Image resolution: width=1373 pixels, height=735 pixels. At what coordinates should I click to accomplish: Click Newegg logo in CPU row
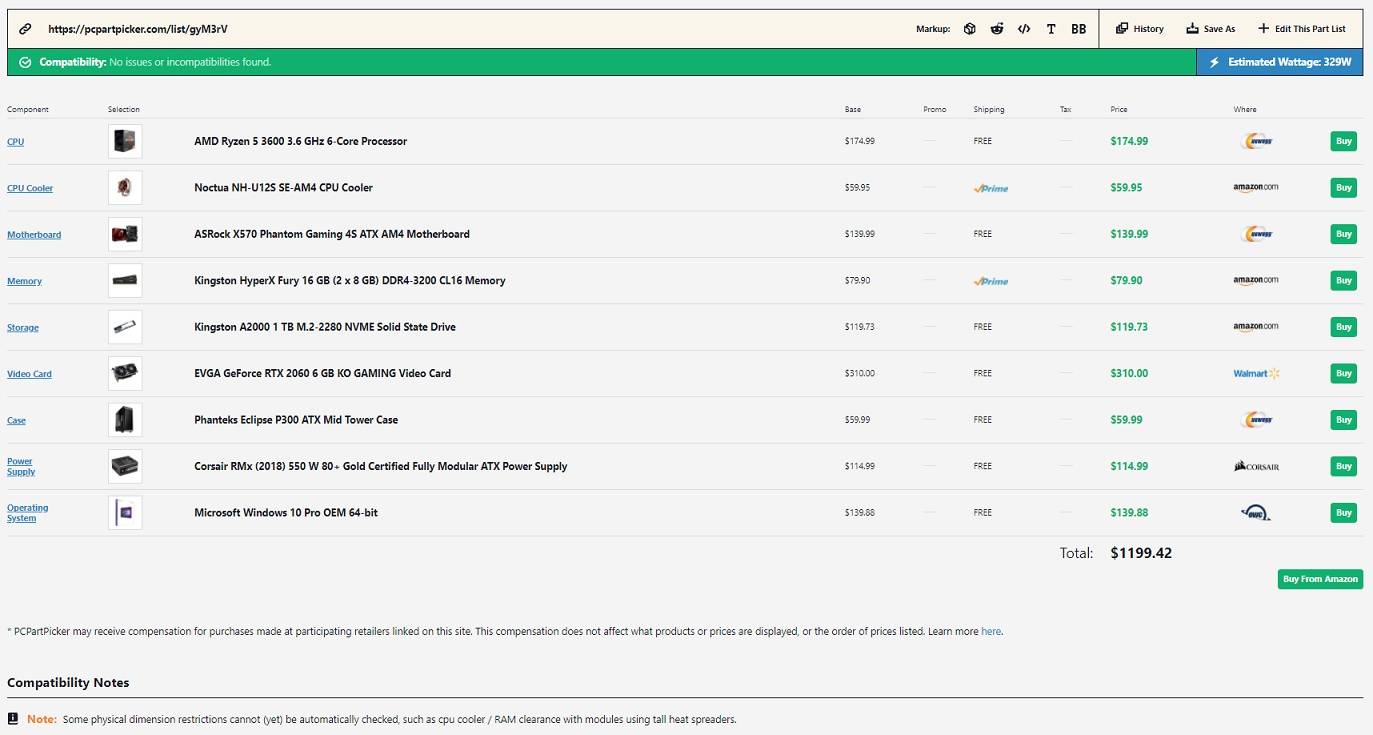pos(1256,141)
